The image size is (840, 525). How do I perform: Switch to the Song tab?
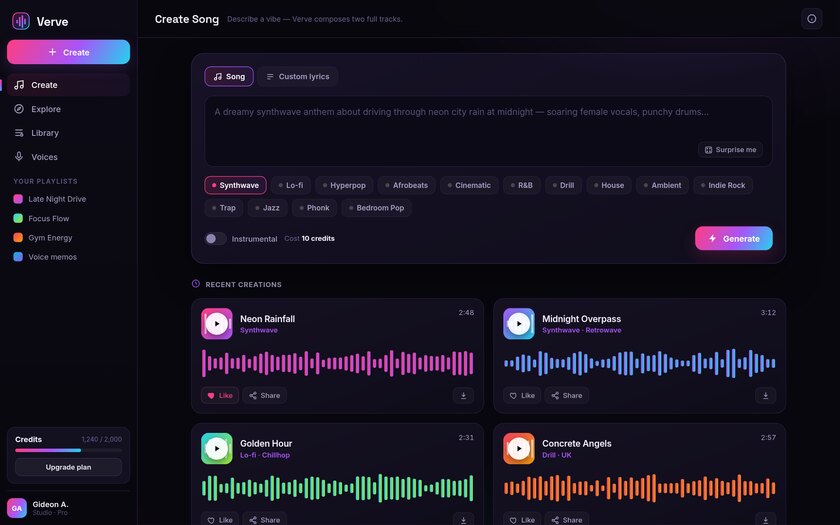229,77
